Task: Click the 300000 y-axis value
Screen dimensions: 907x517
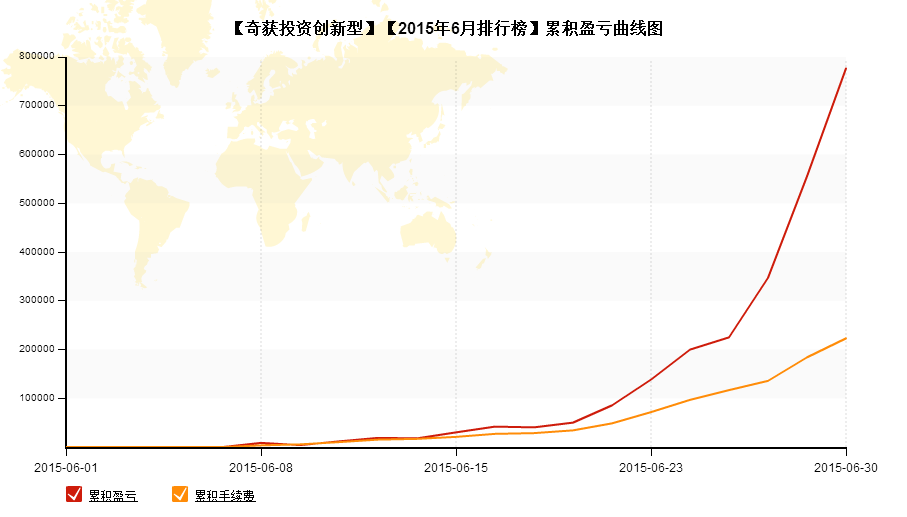Action: coord(37,300)
